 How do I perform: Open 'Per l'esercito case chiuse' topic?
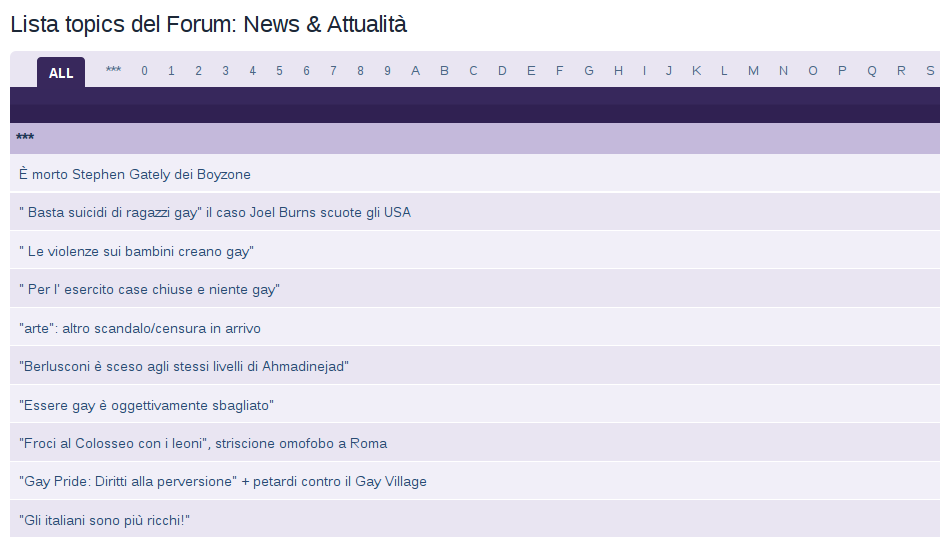point(149,290)
